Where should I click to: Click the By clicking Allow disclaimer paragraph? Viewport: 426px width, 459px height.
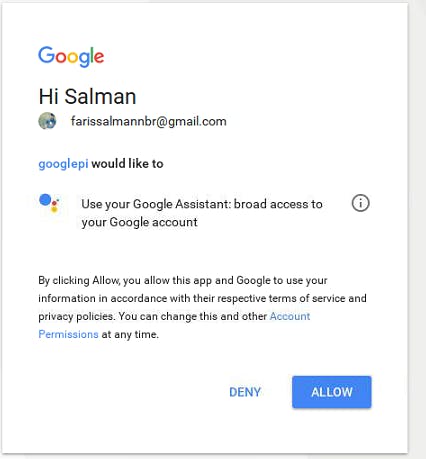202,307
